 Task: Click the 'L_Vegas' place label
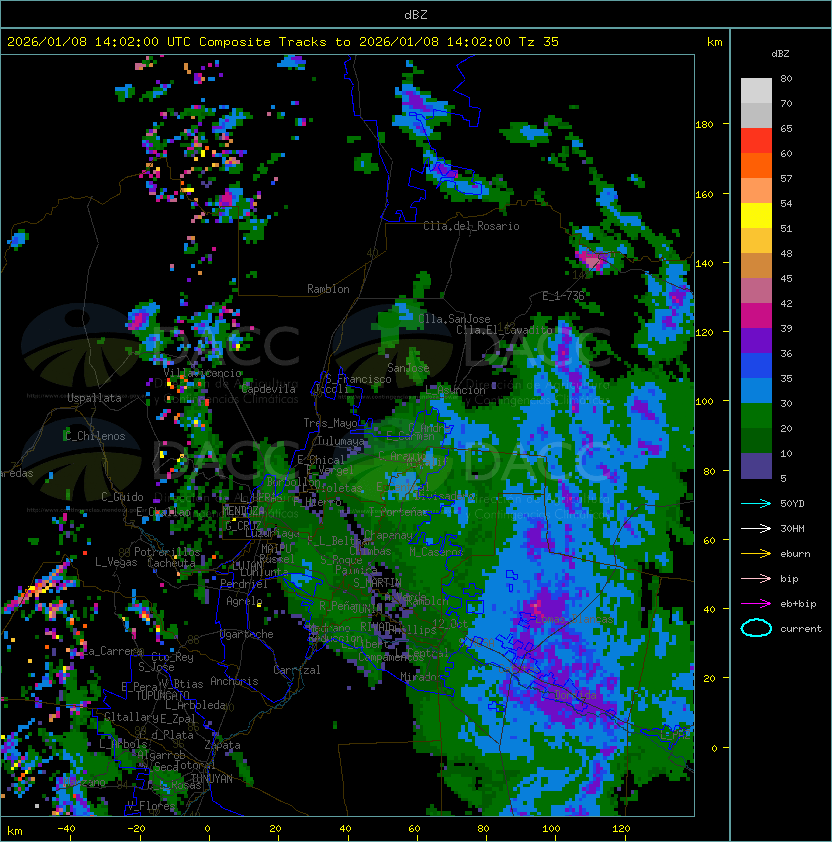point(116,562)
